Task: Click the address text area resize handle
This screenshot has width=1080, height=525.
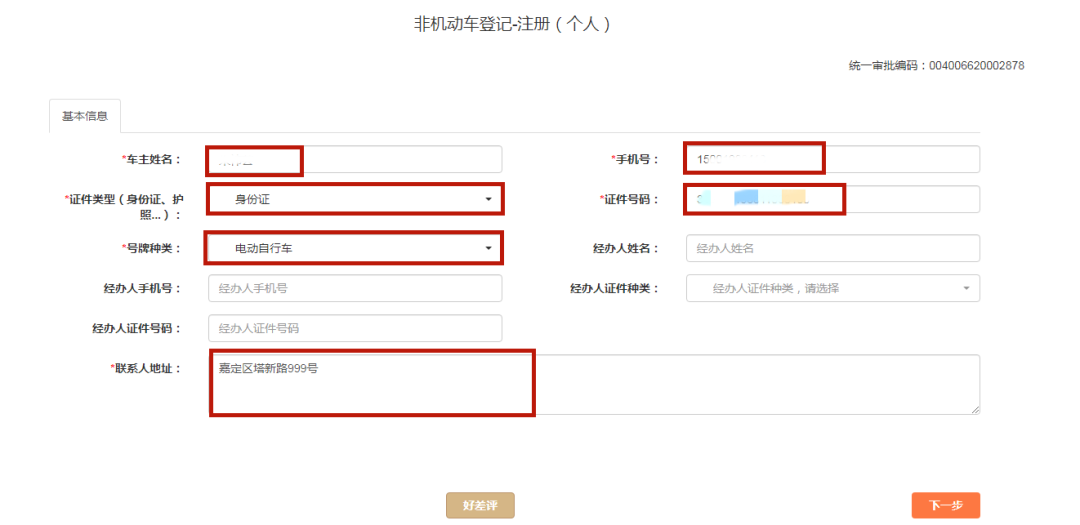Action: click(974, 409)
